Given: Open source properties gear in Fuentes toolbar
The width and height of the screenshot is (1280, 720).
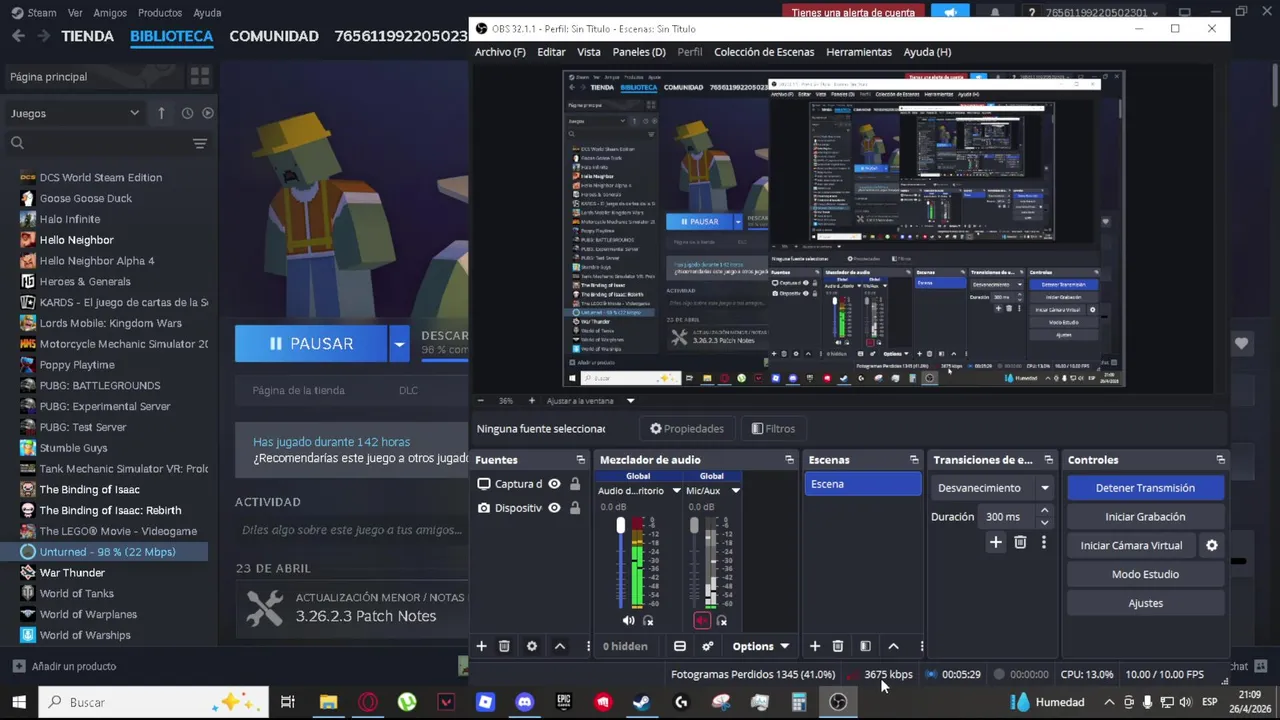Looking at the screenshot, I should (532, 646).
